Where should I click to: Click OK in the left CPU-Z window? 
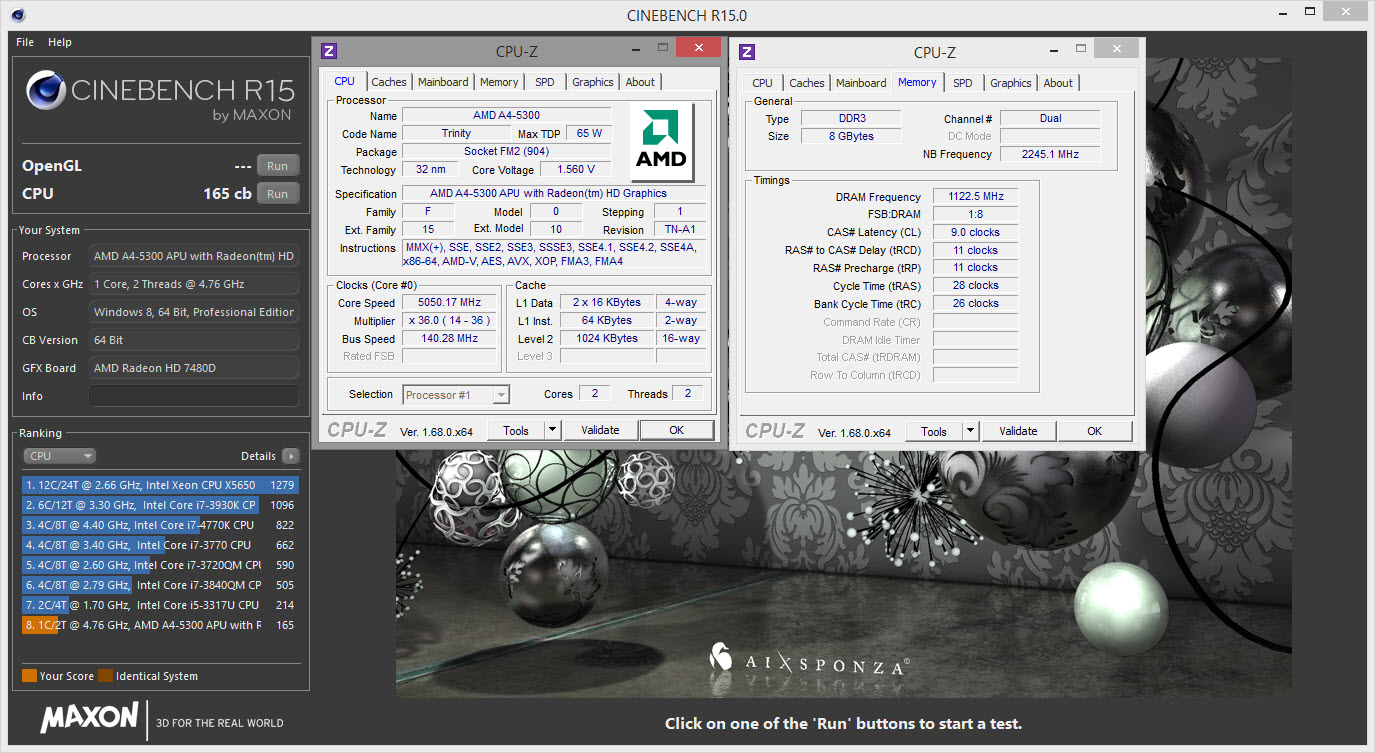677,430
